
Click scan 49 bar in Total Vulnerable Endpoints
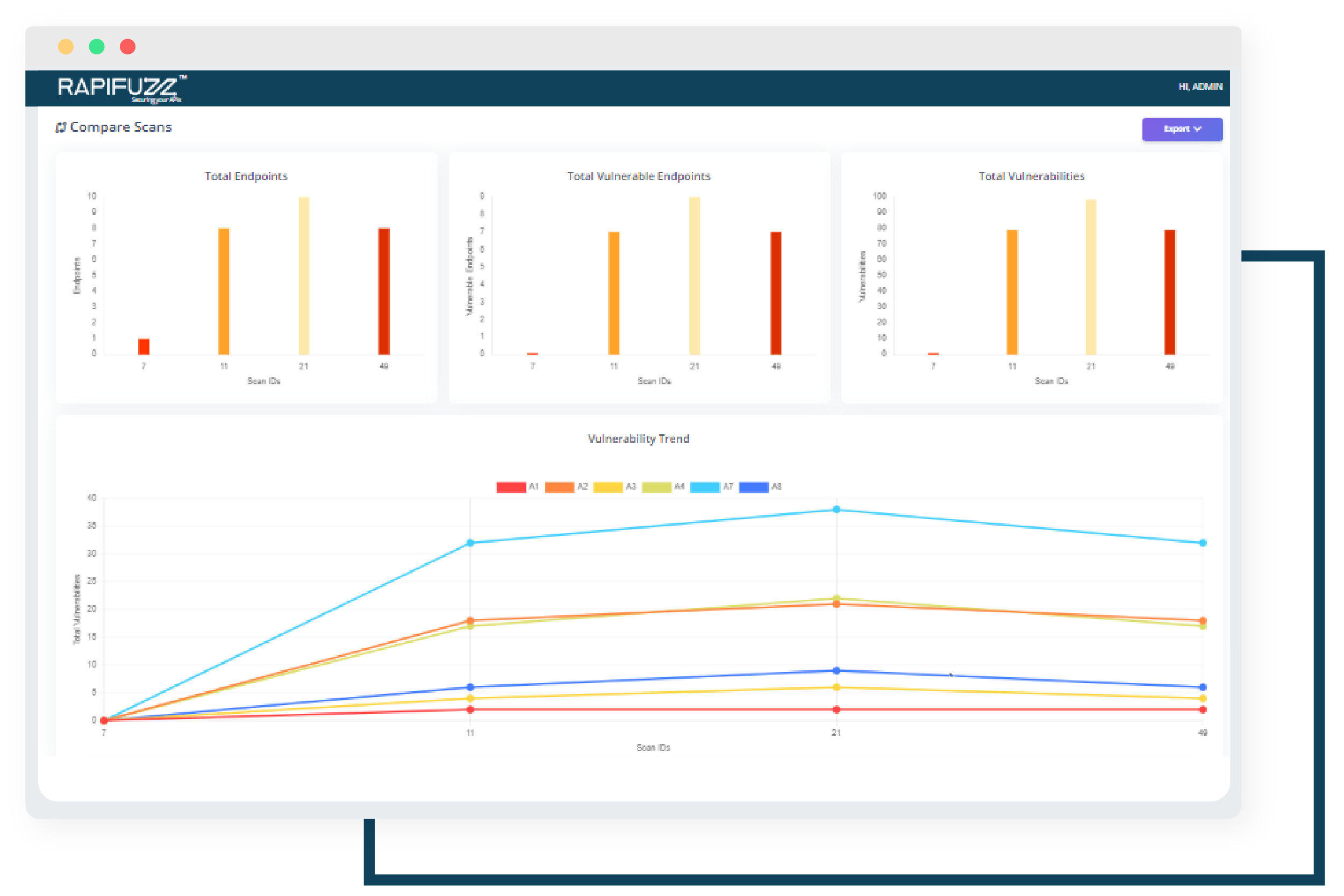tap(776, 293)
